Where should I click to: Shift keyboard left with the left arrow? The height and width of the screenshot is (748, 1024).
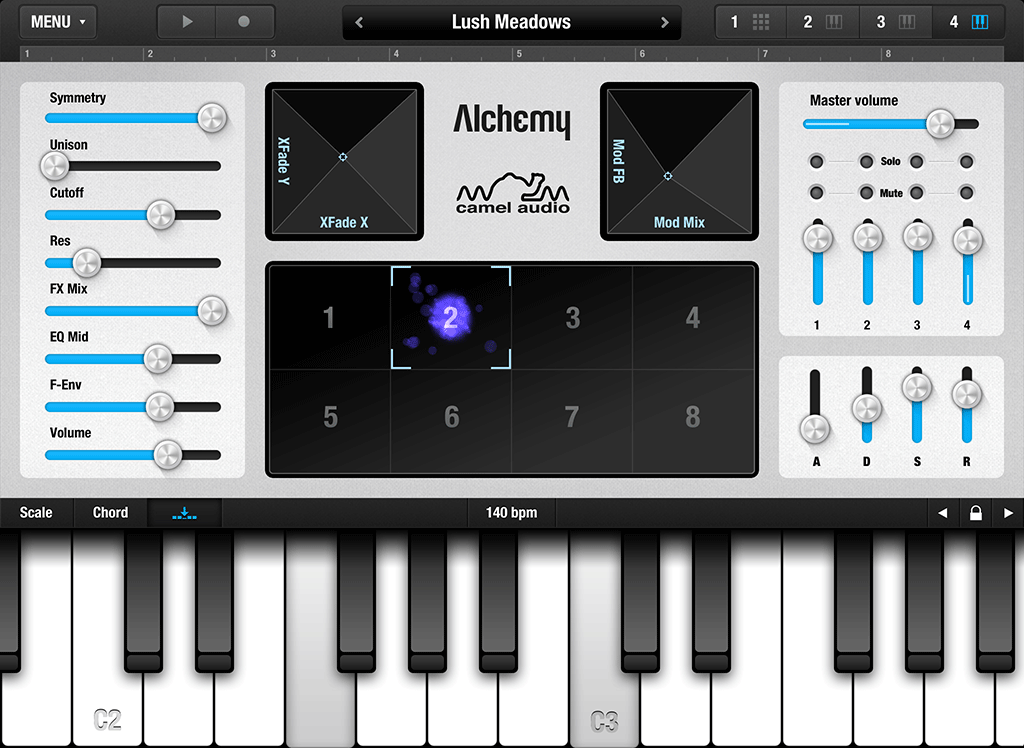click(942, 513)
